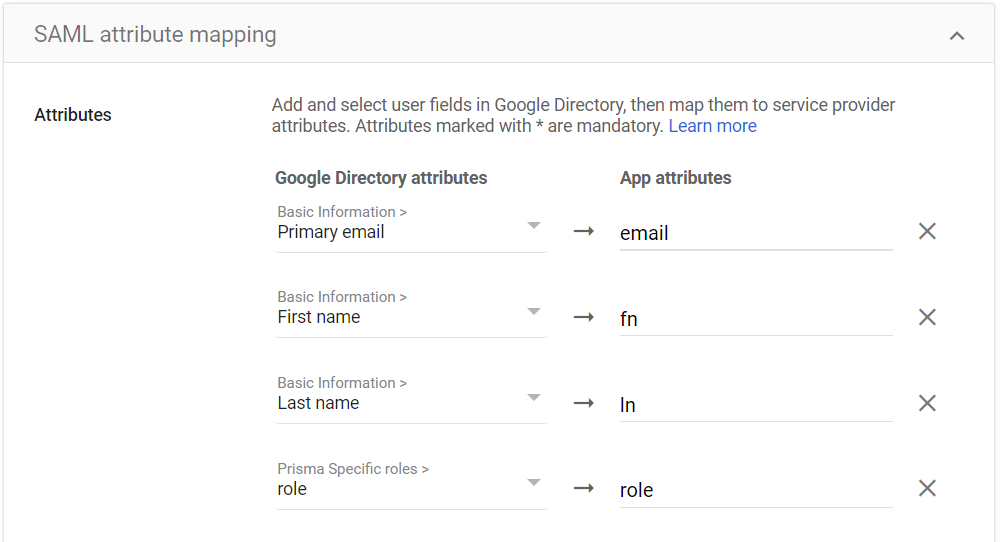Remove the ln mapping with X icon

[x=927, y=404]
